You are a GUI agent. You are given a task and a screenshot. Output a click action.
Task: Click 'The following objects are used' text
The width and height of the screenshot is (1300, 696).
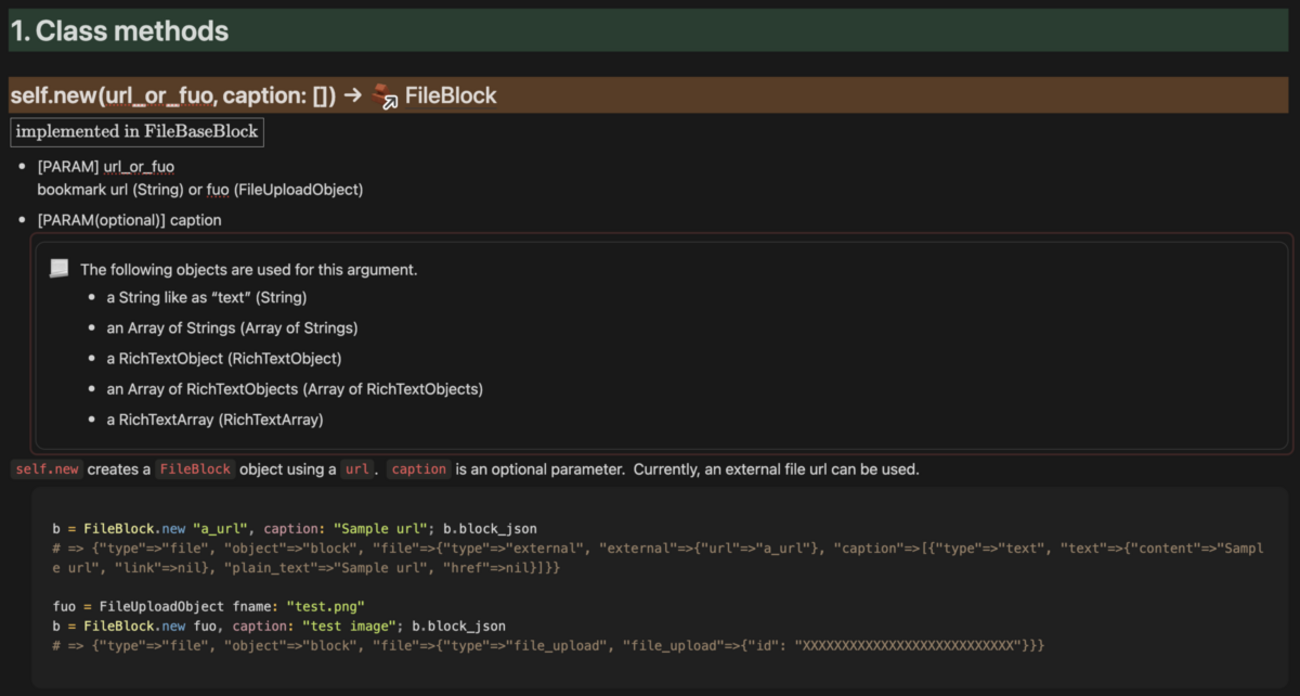coord(249,269)
